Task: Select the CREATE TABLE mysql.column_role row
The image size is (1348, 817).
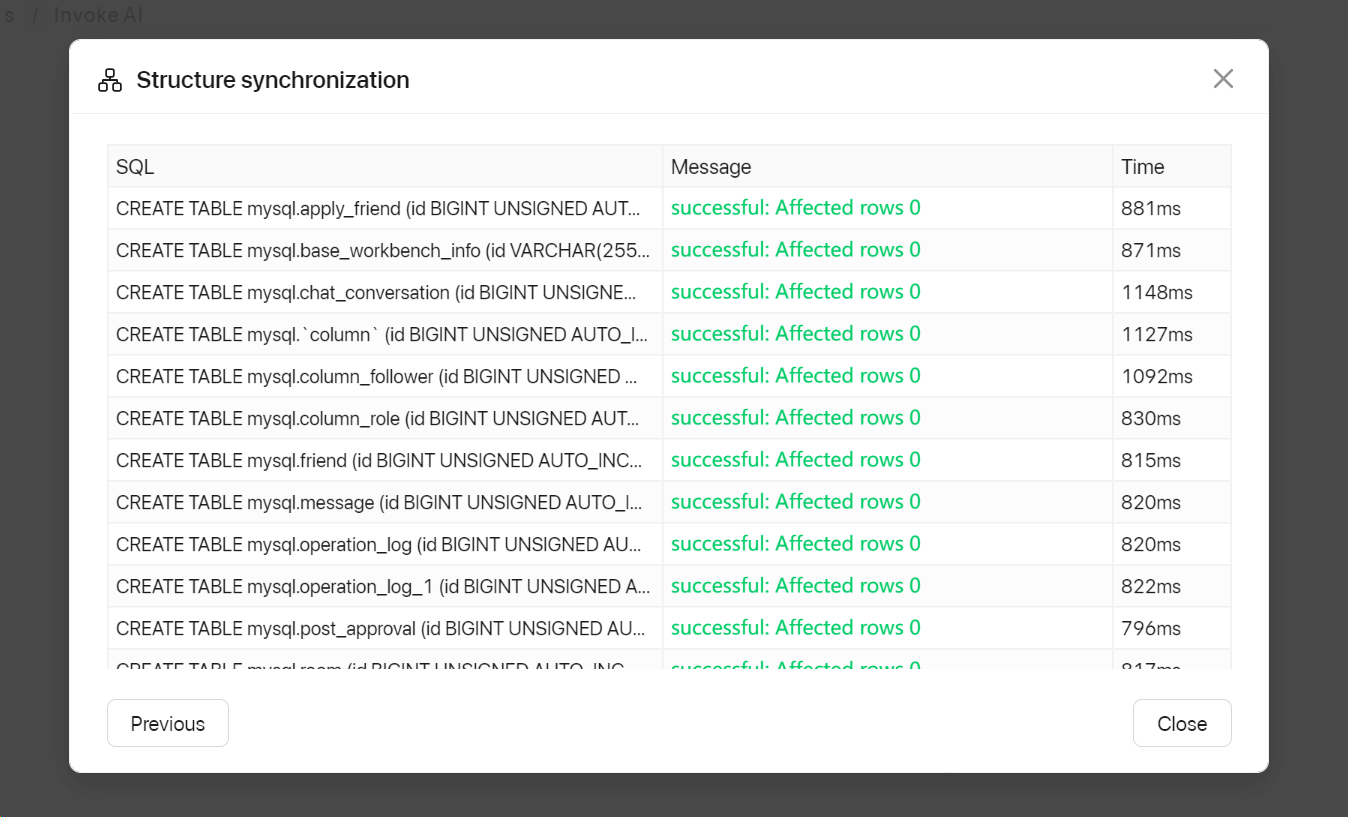Action: tap(669, 418)
